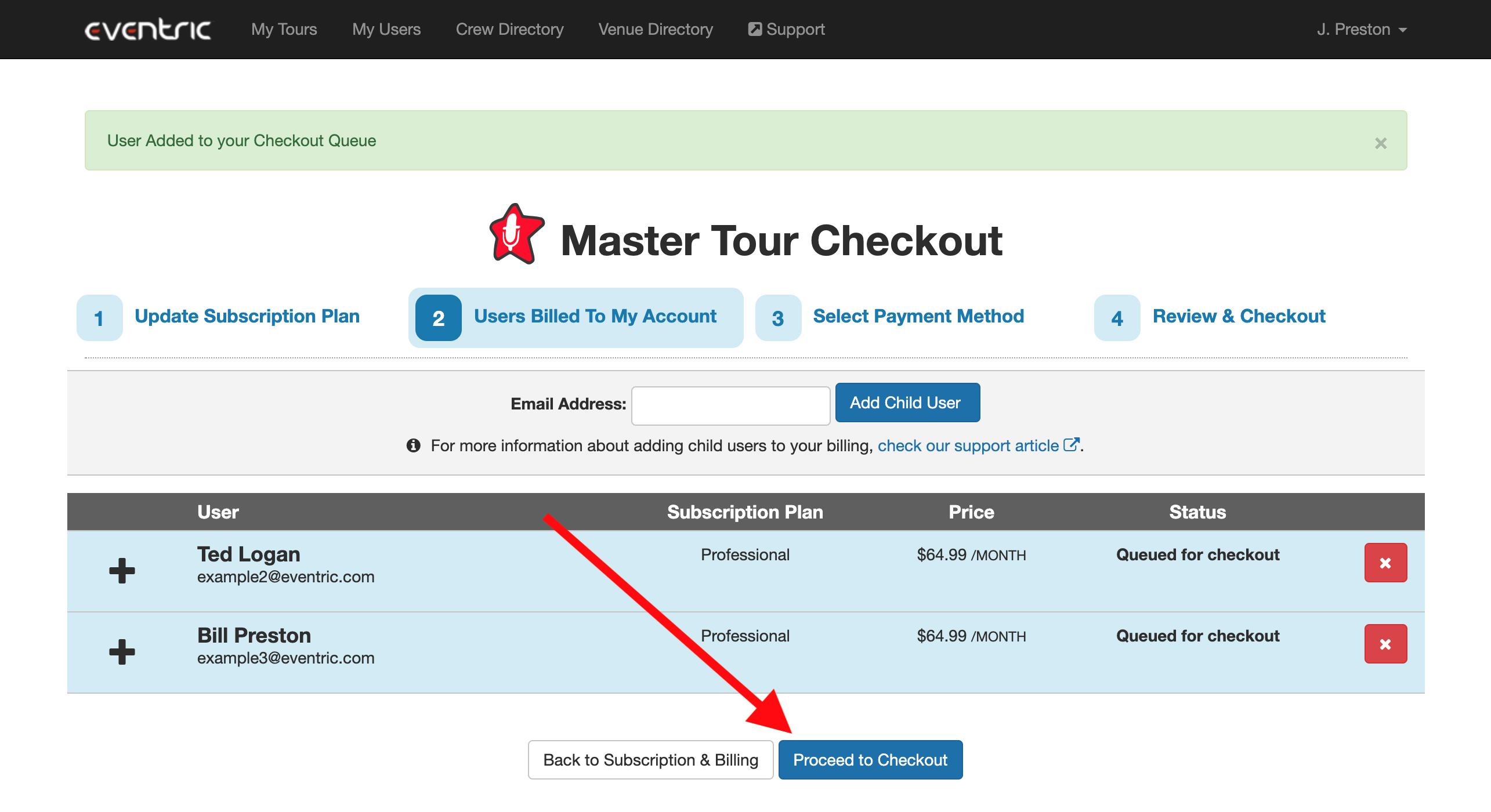Click Ted Logan user name

coord(248,554)
